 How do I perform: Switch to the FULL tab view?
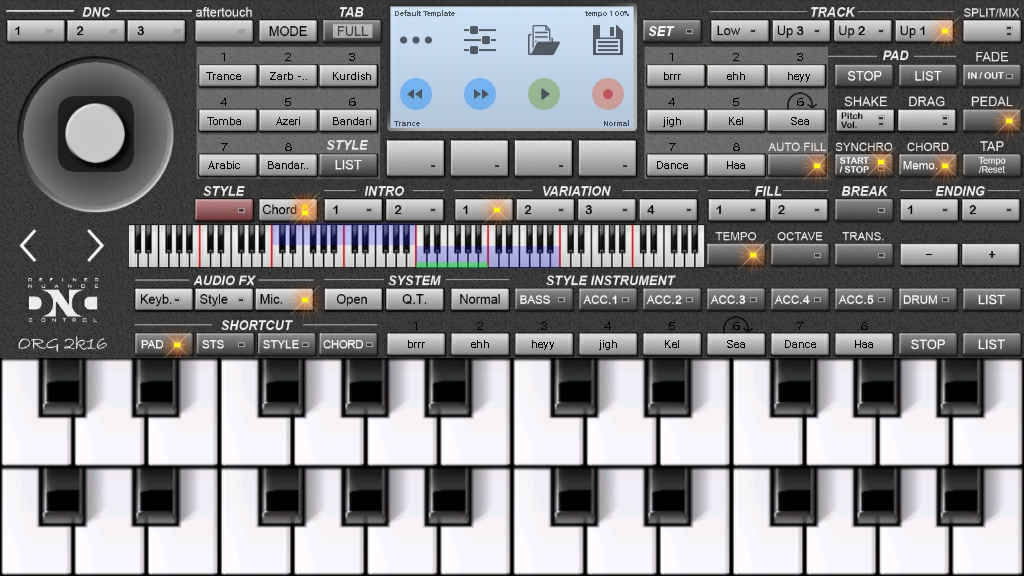pyautogui.click(x=352, y=31)
